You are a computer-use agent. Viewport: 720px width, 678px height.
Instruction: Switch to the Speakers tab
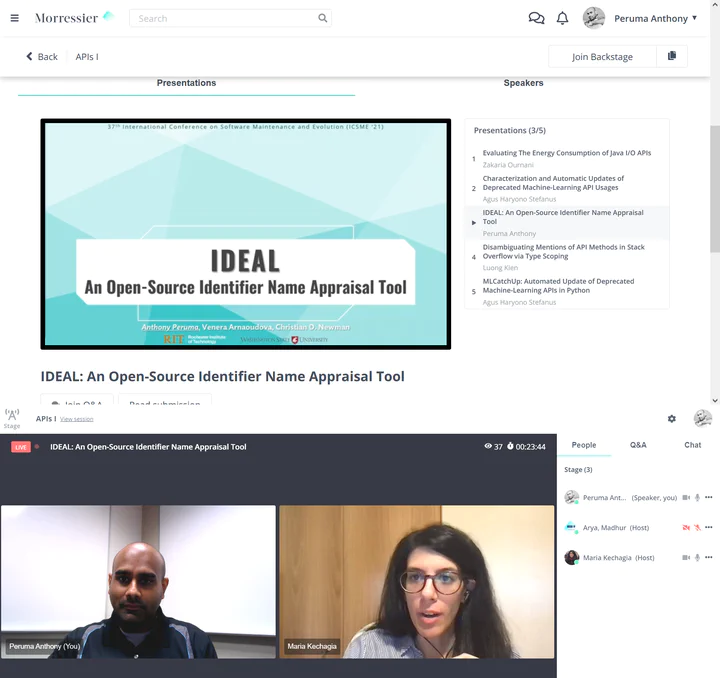(523, 83)
